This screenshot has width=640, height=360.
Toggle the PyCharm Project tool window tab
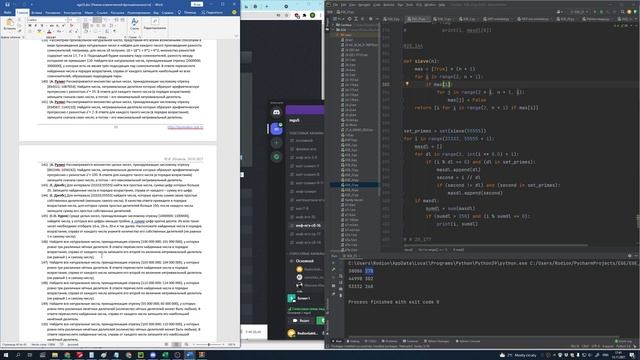point(327,24)
